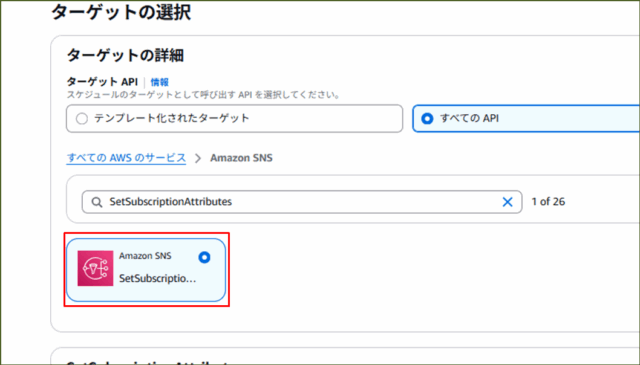
Task: Open the 情報 info link
Action: pyautogui.click(x=160, y=82)
